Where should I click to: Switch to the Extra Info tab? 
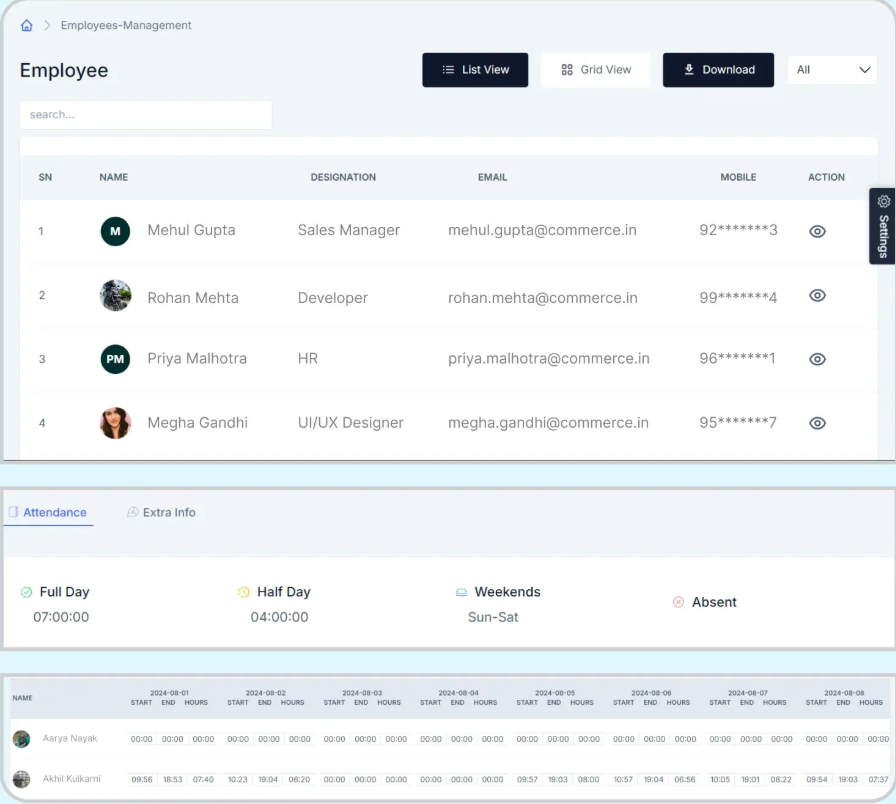162,512
